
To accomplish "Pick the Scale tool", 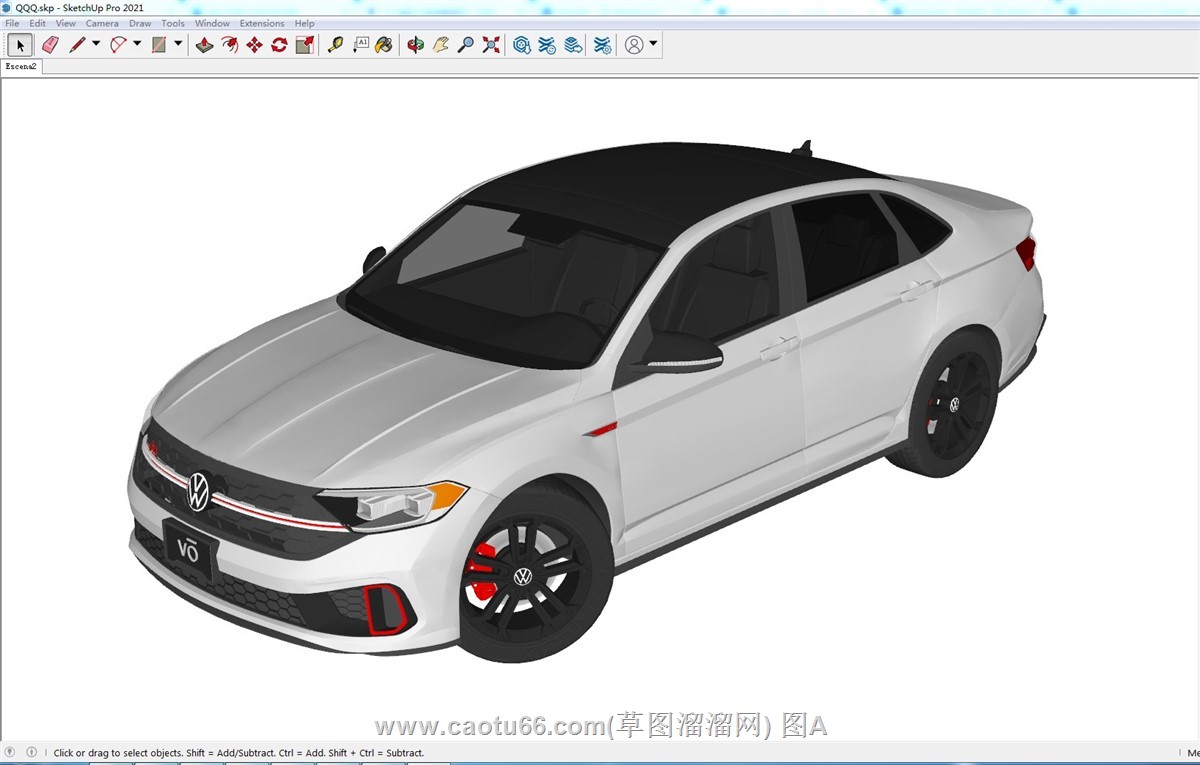I will click(305, 45).
